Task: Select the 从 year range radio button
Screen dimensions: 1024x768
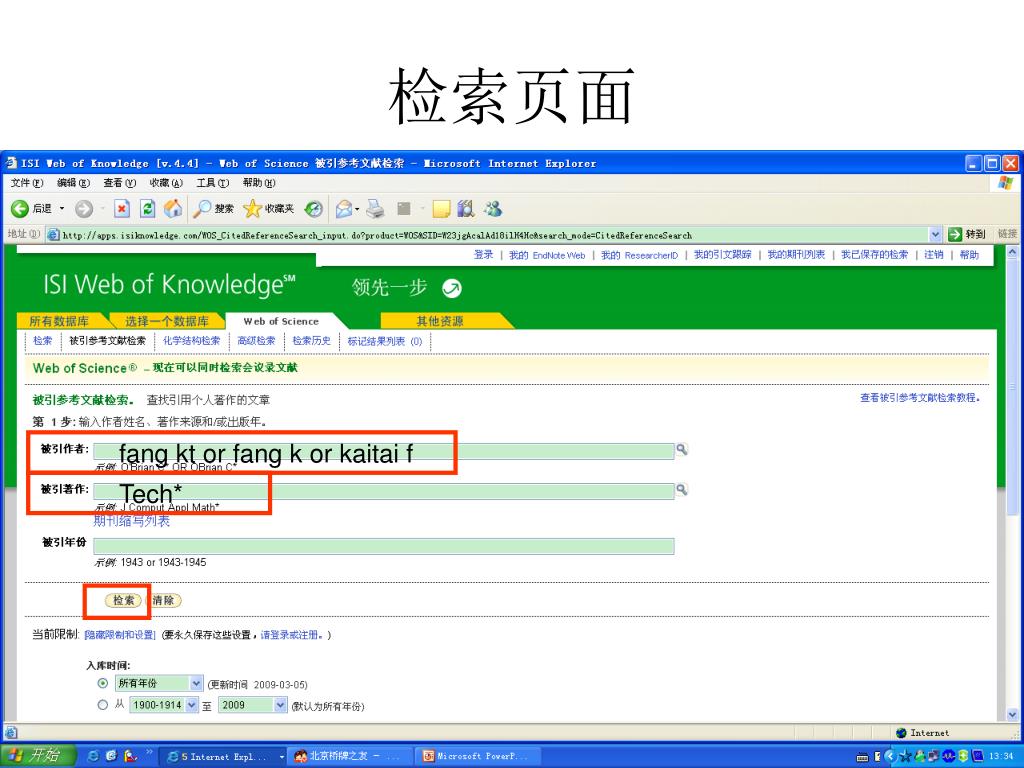Action: pyautogui.click(x=103, y=705)
